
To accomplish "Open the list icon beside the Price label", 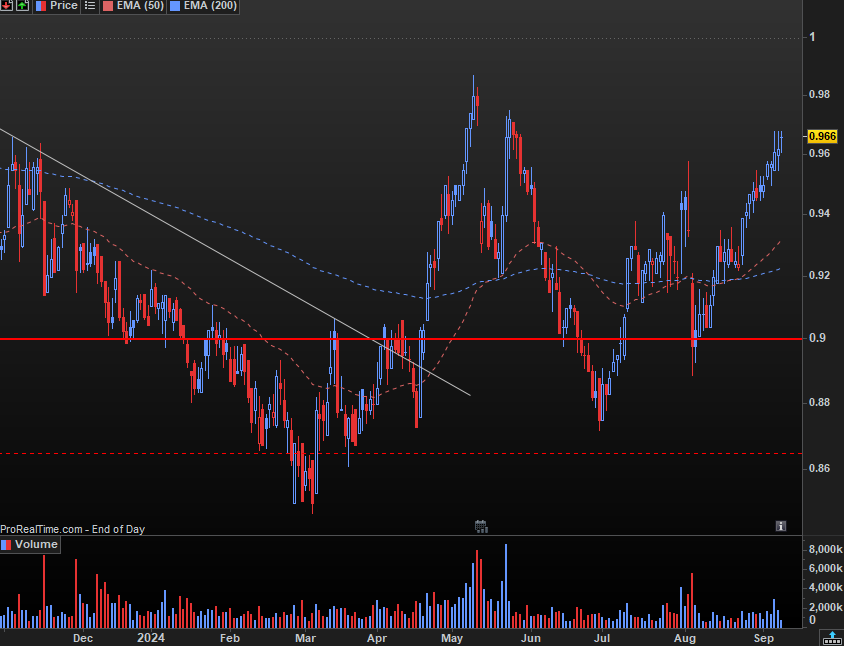I will tap(90, 6).
